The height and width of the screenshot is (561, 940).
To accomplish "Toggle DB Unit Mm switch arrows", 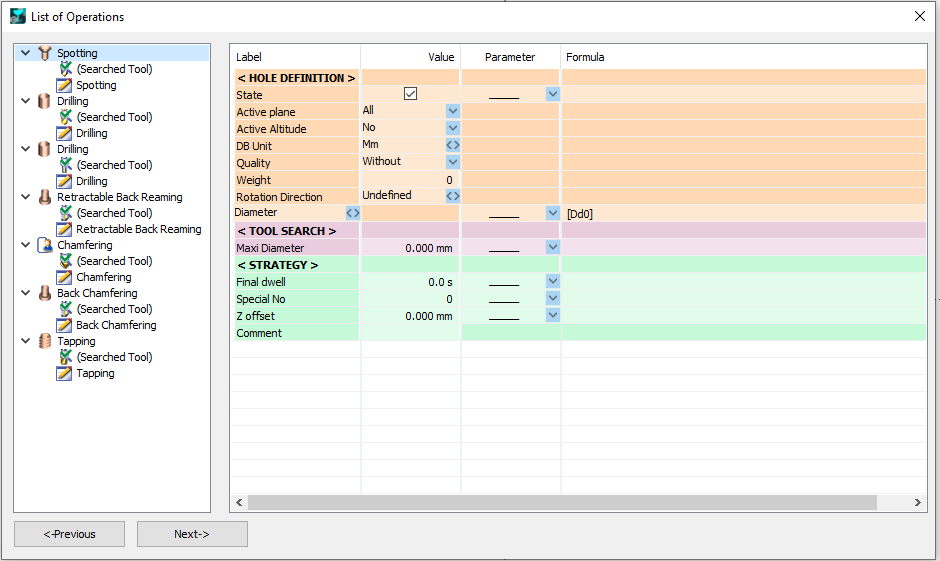I will [452, 146].
